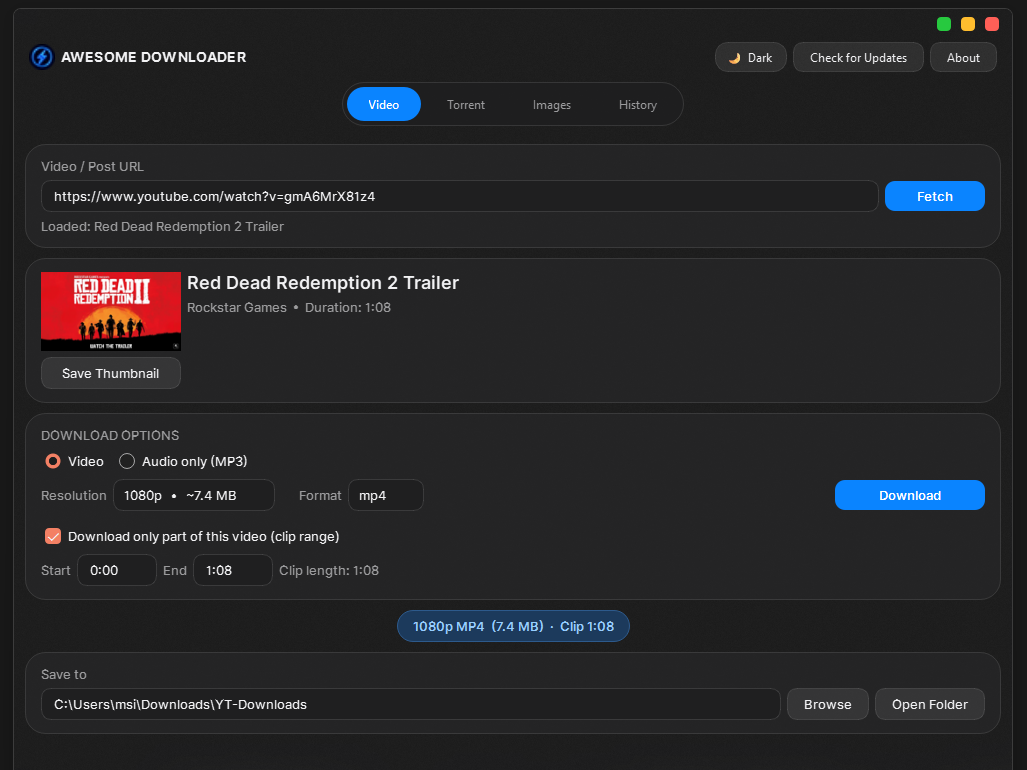Toggle the Dark theme button
This screenshot has width=1027, height=770.
751,58
